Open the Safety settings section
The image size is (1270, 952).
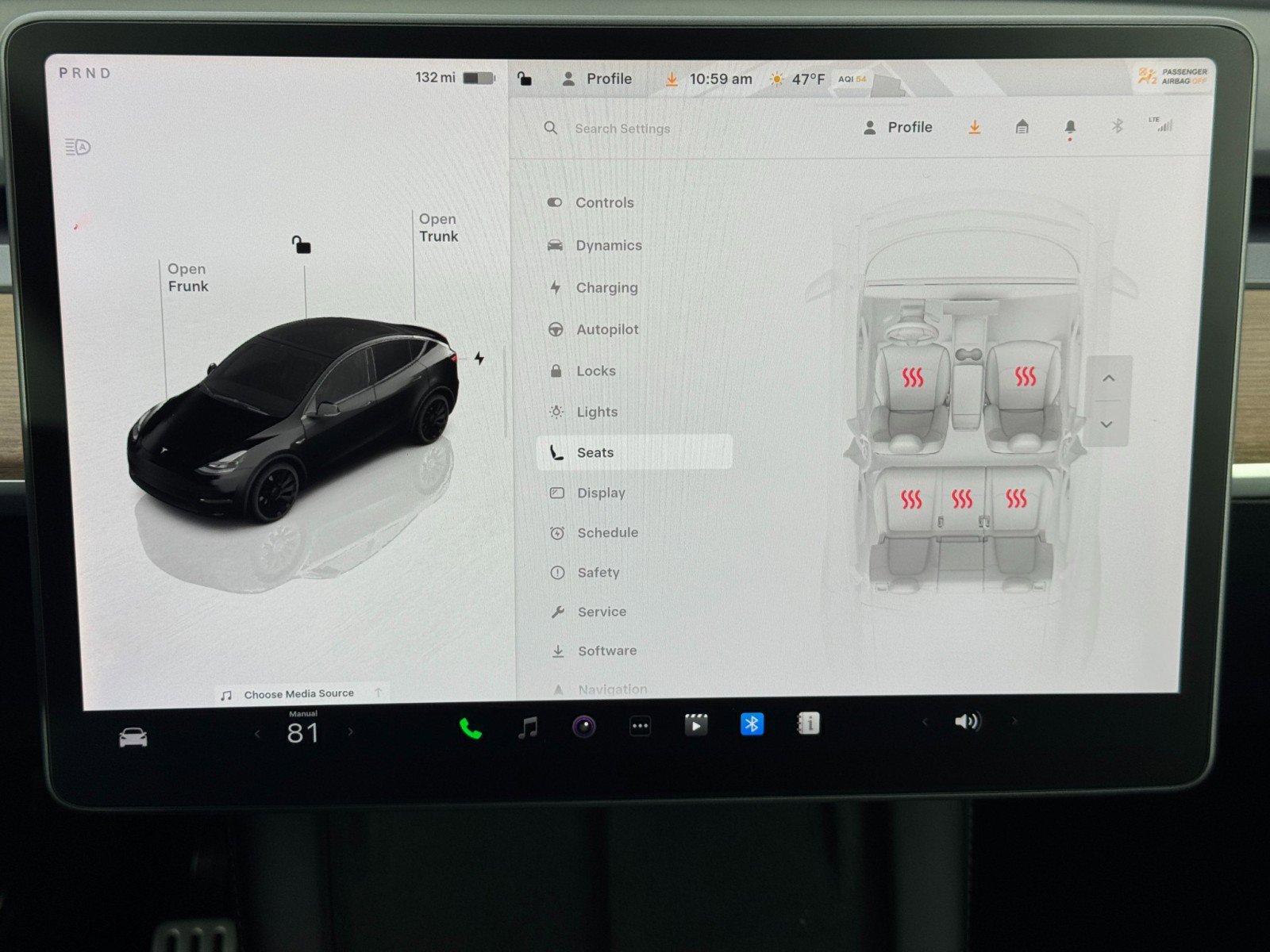tap(598, 572)
